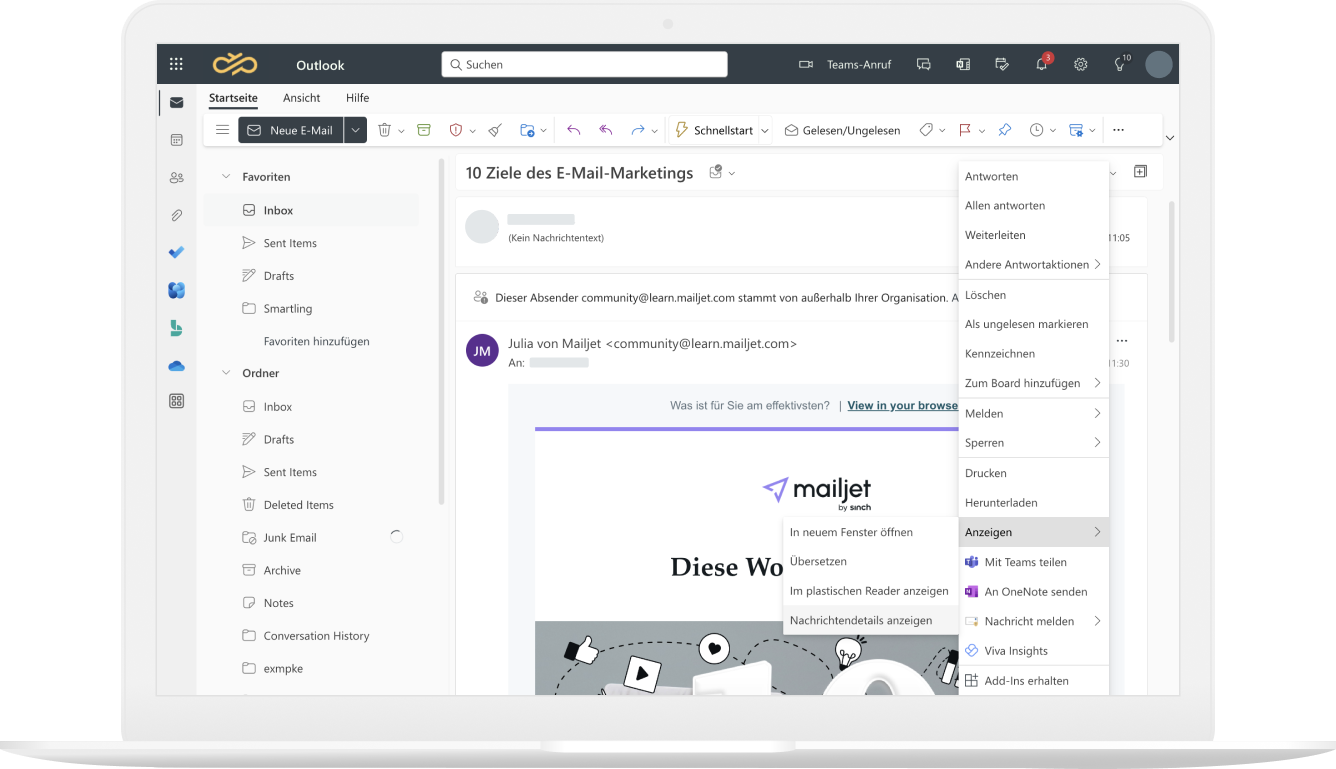1336x769 pixels.
Task: Click the Delete trash icon
Action: click(384, 130)
